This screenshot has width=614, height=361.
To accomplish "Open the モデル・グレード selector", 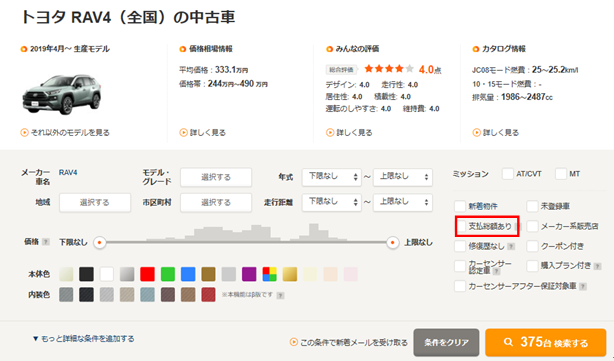I will click(216, 177).
